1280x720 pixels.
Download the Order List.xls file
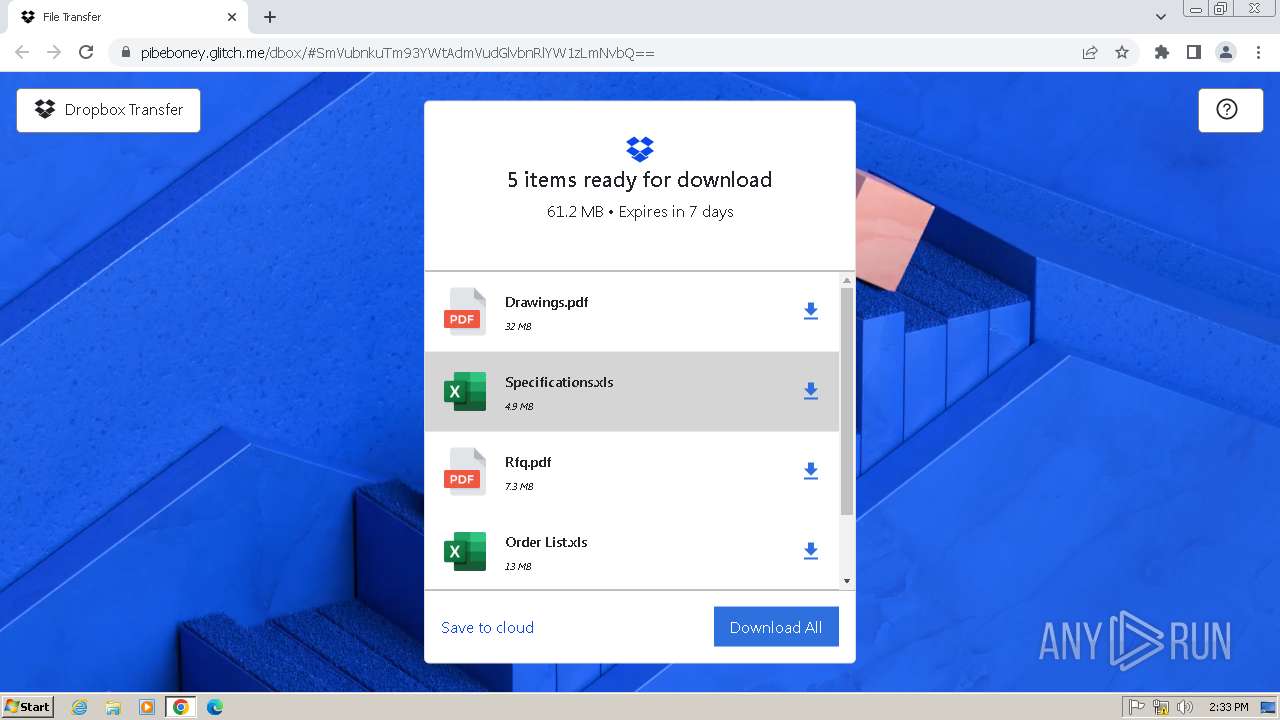[x=811, y=551]
